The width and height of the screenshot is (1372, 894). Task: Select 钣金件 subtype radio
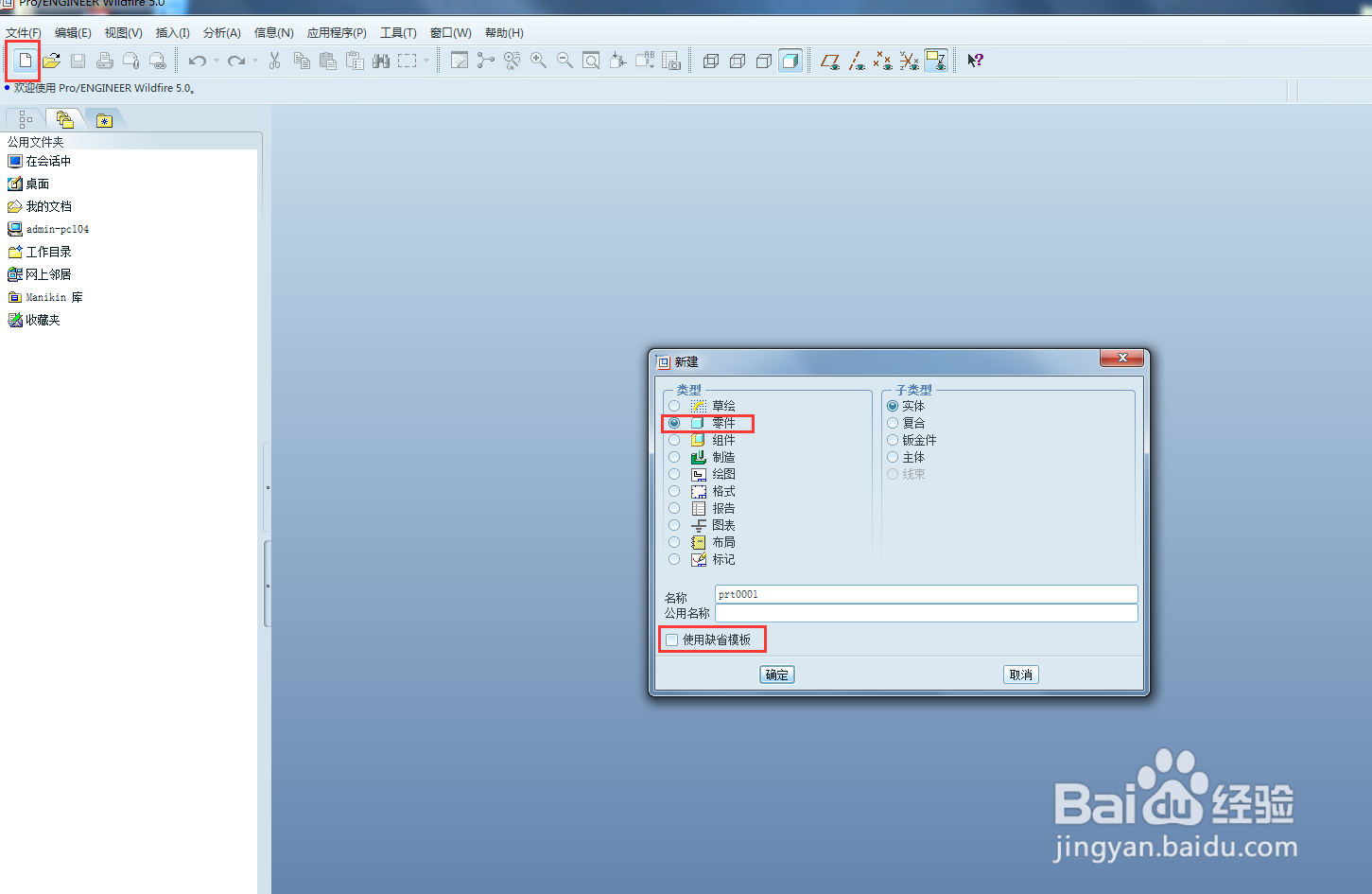point(893,440)
